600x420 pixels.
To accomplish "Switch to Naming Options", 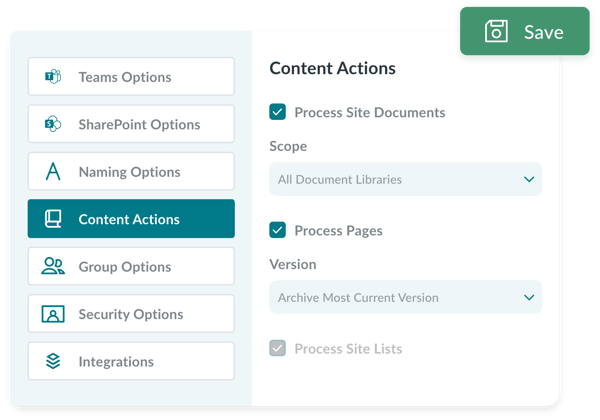I will click(131, 171).
